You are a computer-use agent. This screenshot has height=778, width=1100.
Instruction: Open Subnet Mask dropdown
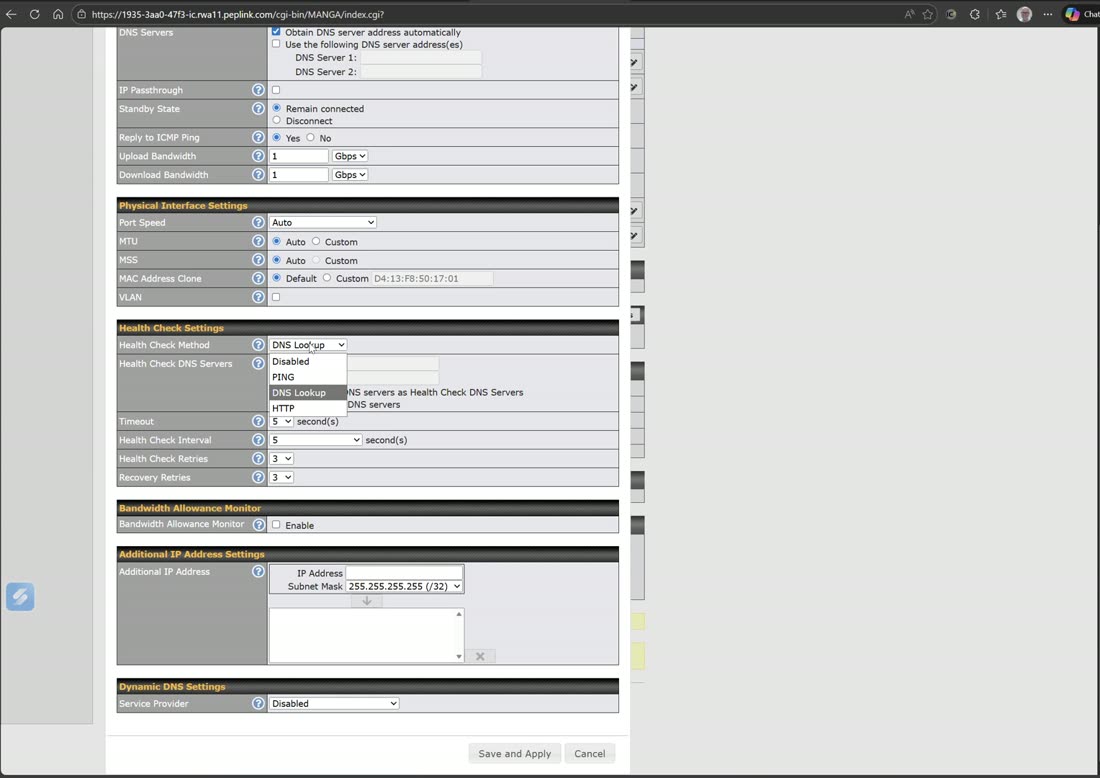point(405,586)
